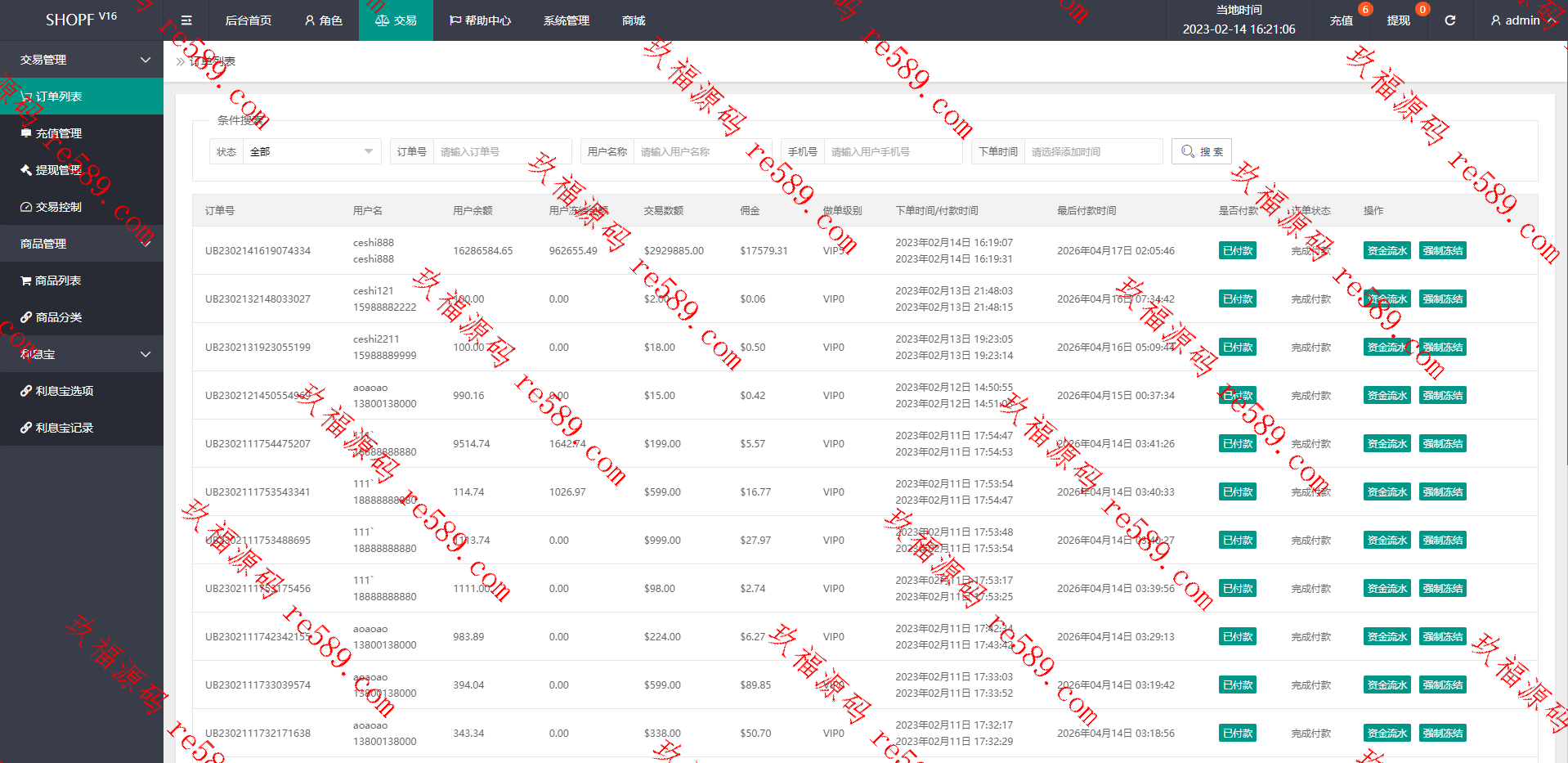Image resolution: width=1568 pixels, height=763 pixels.
Task: Focus the 手机号 input field
Action: point(893,151)
